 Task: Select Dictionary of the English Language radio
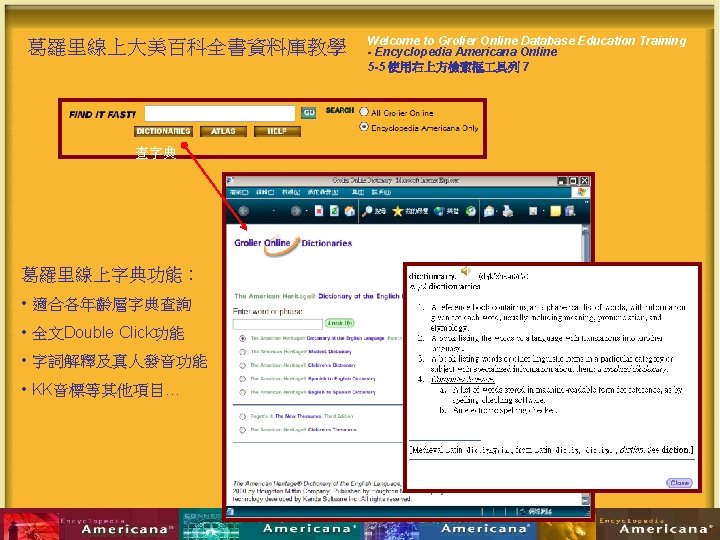(x=242, y=338)
